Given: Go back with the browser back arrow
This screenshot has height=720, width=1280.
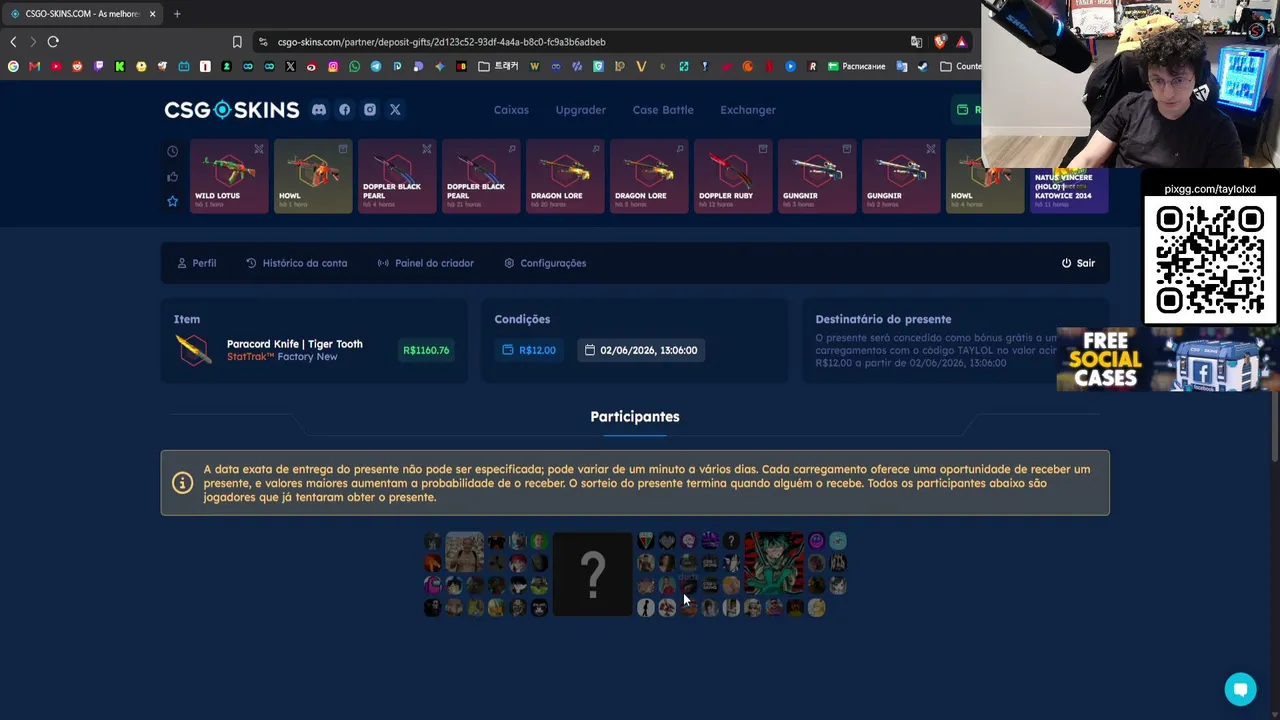Looking at the screenshot, I should point(13,42).
